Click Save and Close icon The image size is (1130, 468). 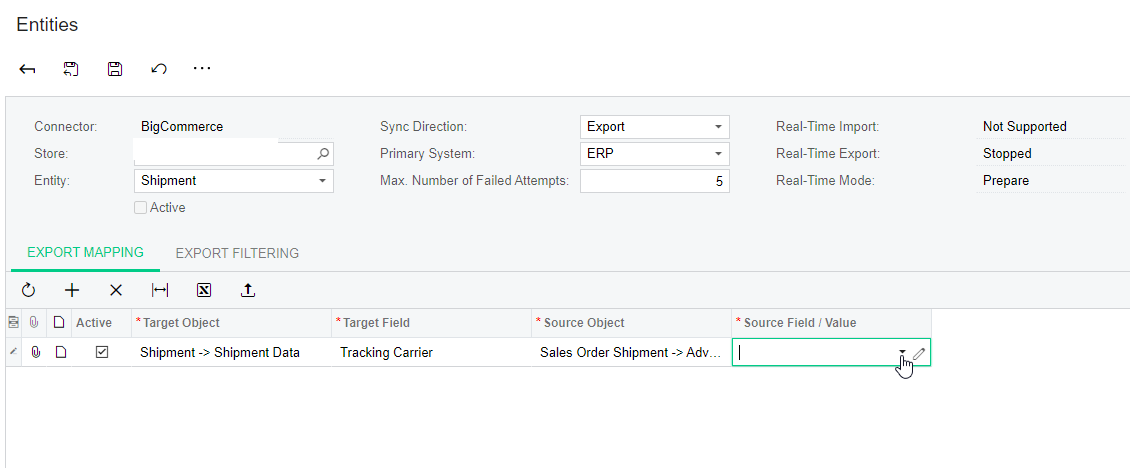tap(71, 69)
